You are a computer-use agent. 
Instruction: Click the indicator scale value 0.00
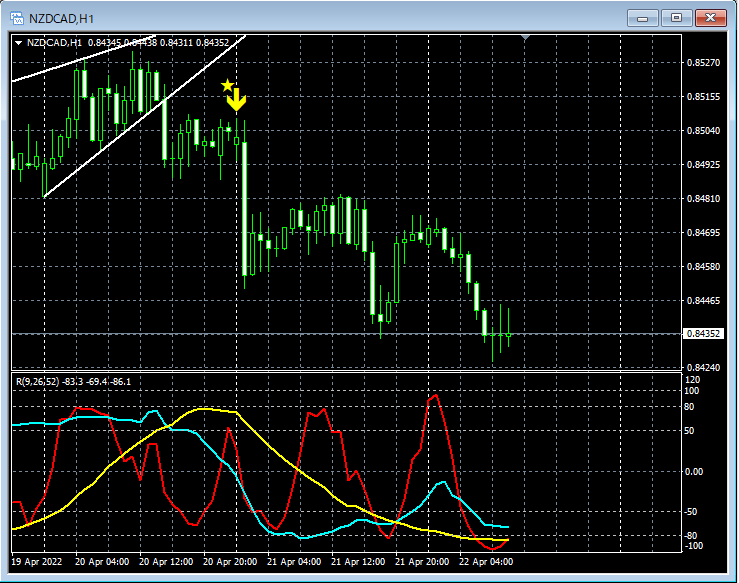coord(694,472)
